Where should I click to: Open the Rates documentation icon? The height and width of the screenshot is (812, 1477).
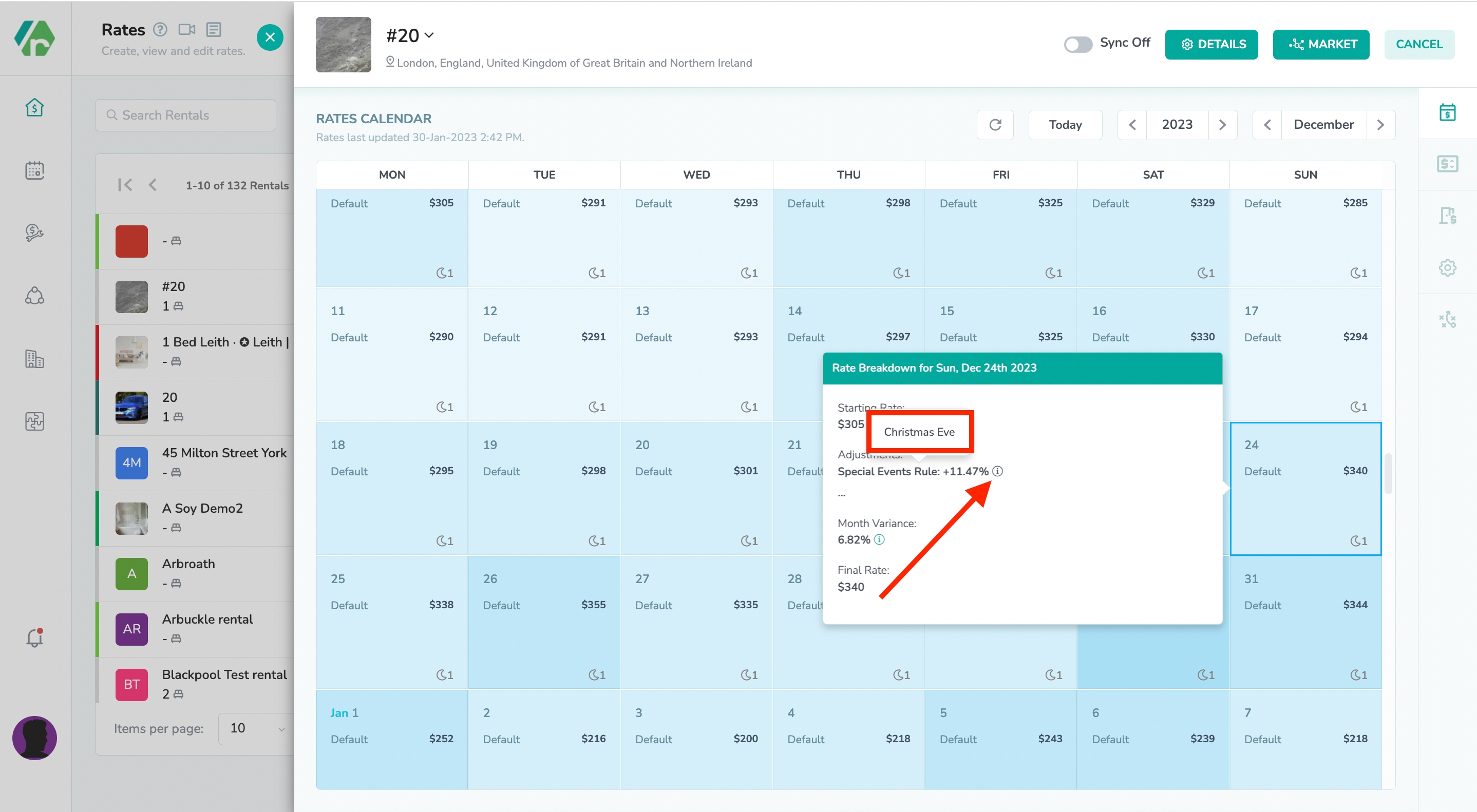pos(214,29)
